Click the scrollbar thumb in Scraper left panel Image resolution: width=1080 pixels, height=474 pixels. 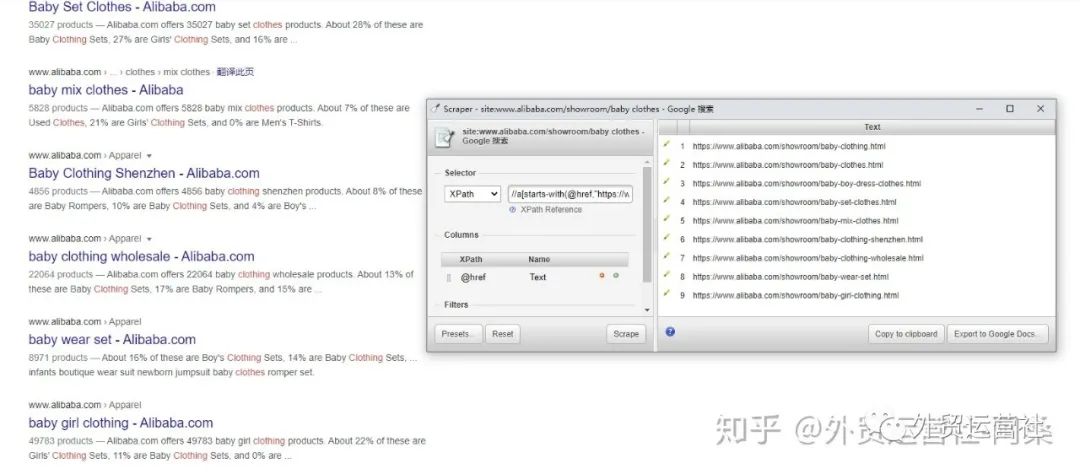(x=647, y=224)
